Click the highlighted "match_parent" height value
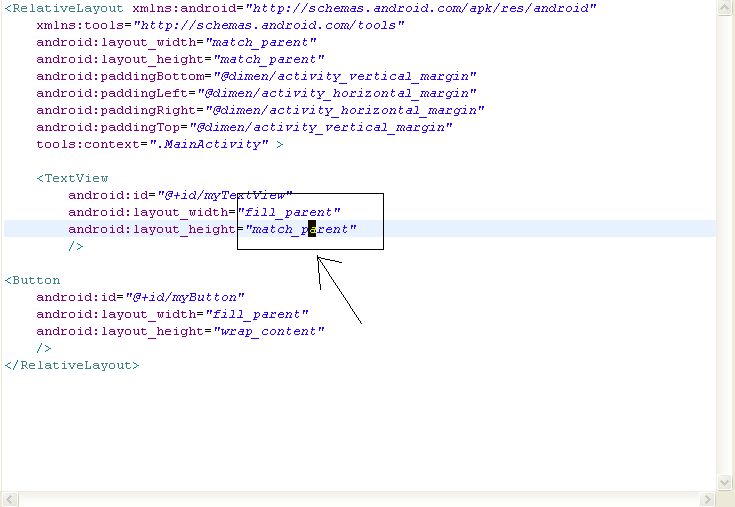Screen dimensions: 735x507 coord(301,229)
